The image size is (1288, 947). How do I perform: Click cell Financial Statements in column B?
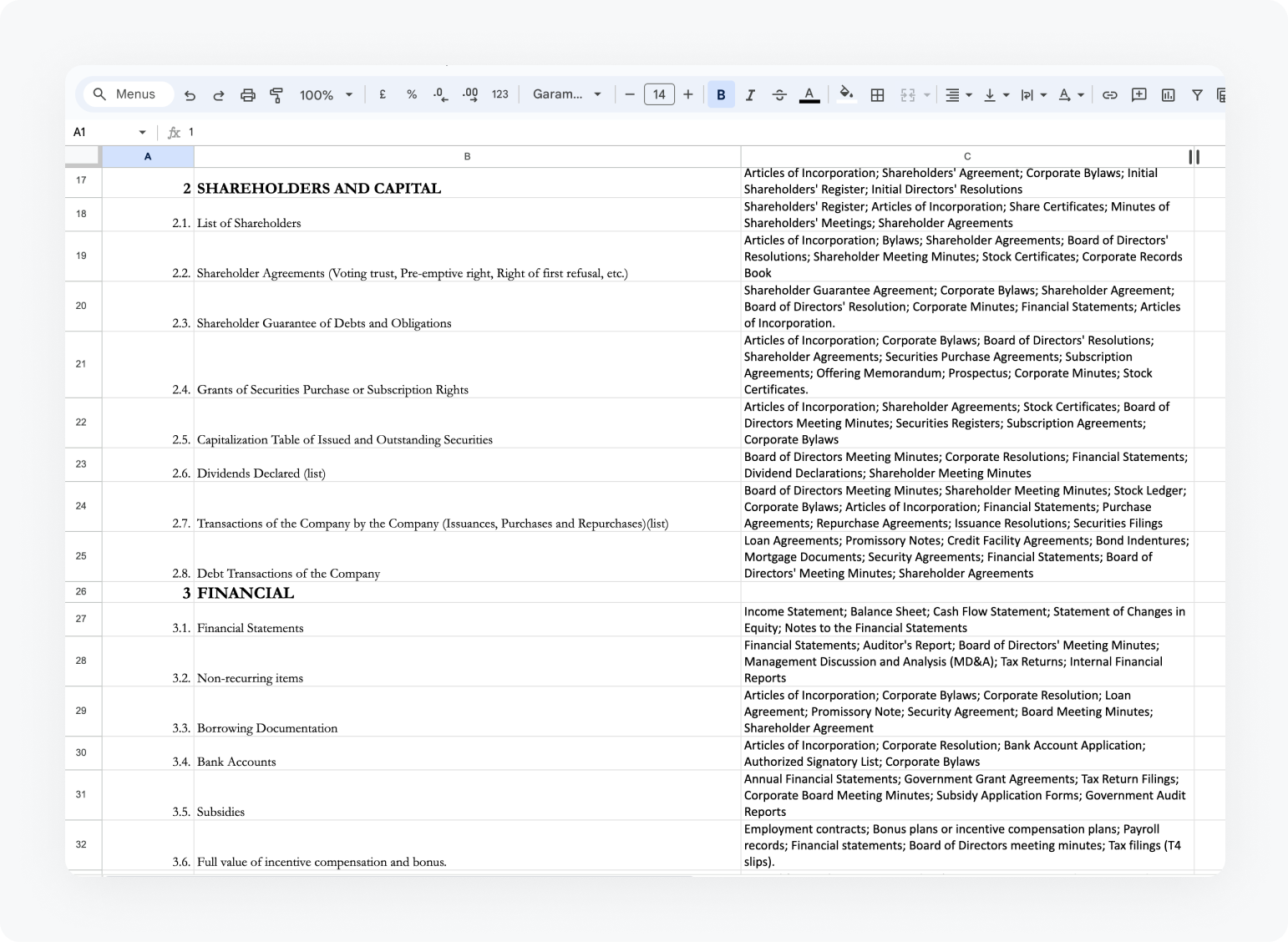tap(467, 620)
